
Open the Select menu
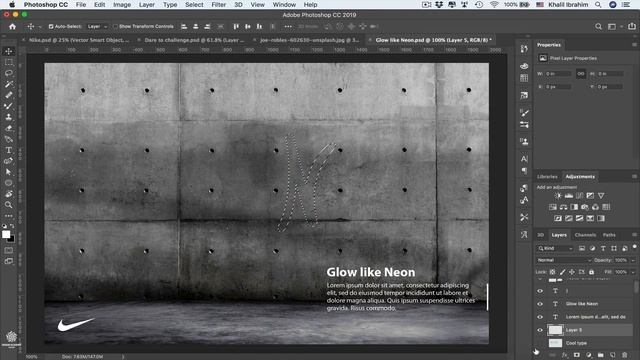(194, 4)
